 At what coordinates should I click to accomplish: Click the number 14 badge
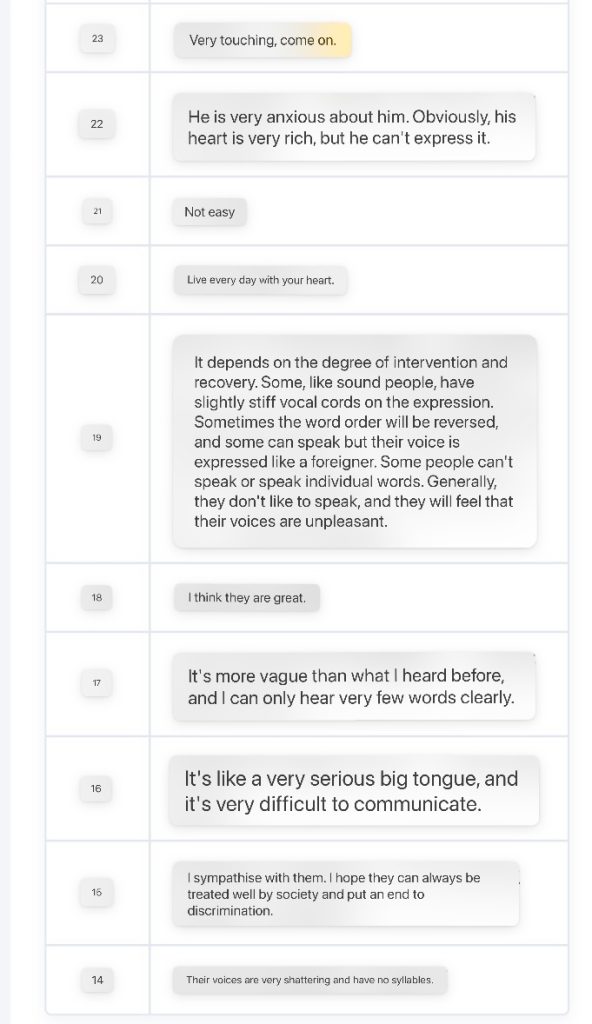(x=97, y=980)
